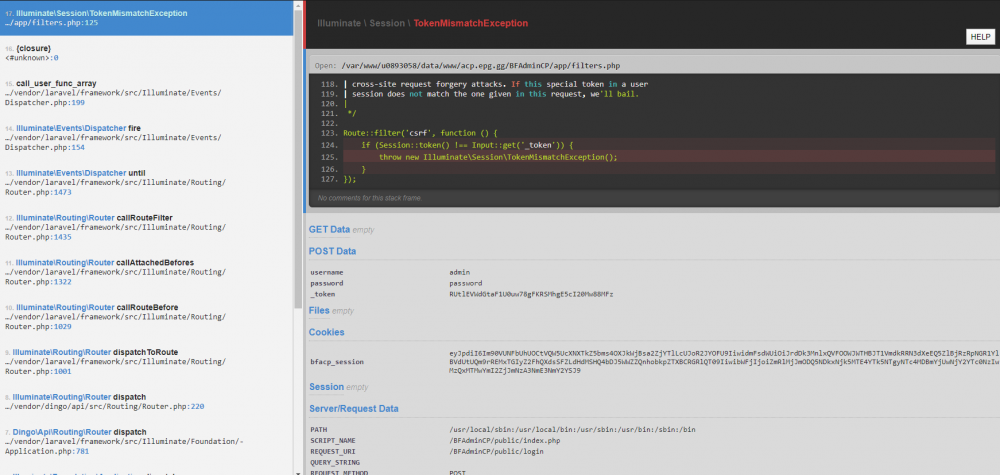Click the _token value in POST Data

point(531,294)
